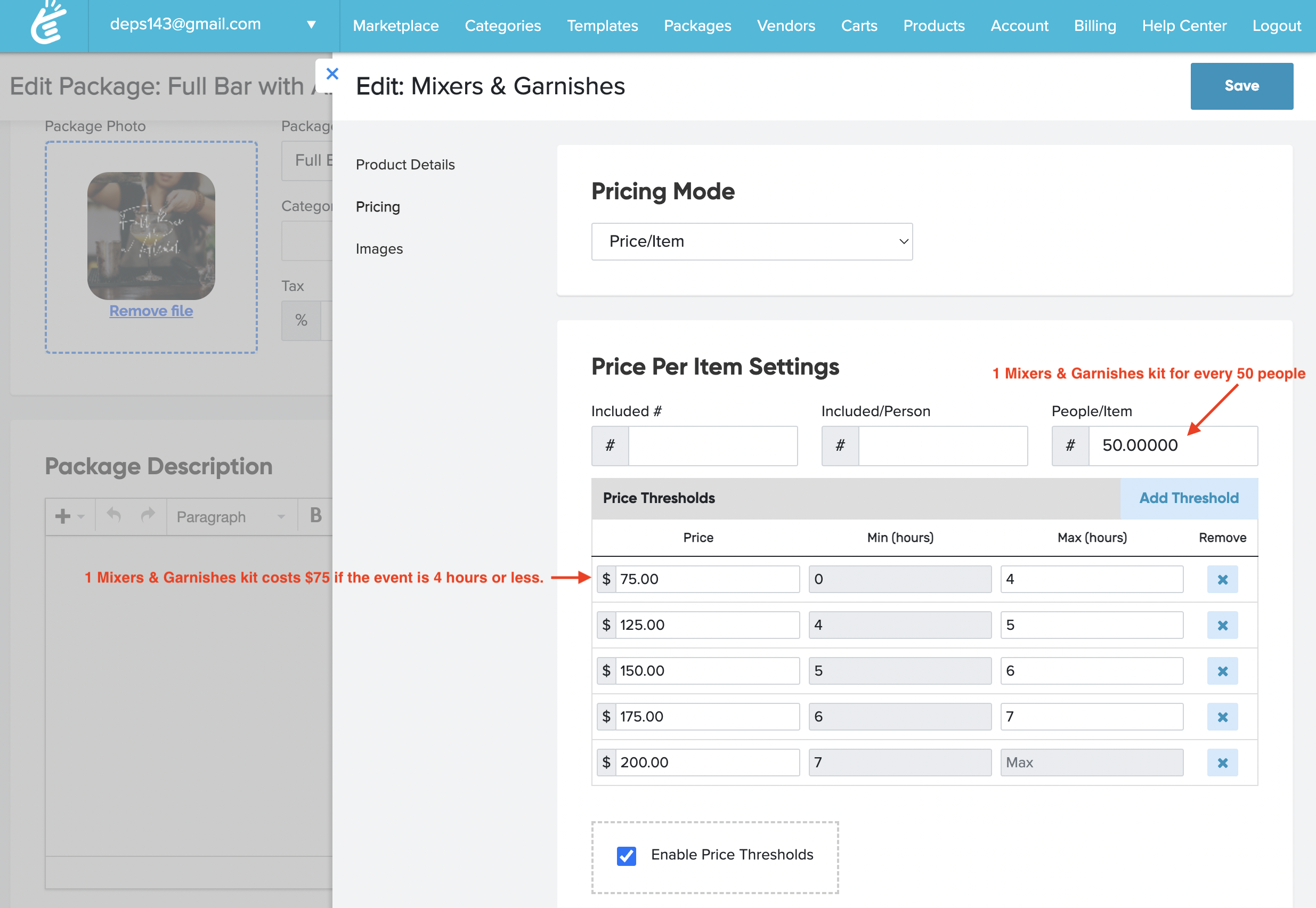1316x908 pixels.
Task: Expand the account email dropdown arrow
Action: click(x=311, y=25)
